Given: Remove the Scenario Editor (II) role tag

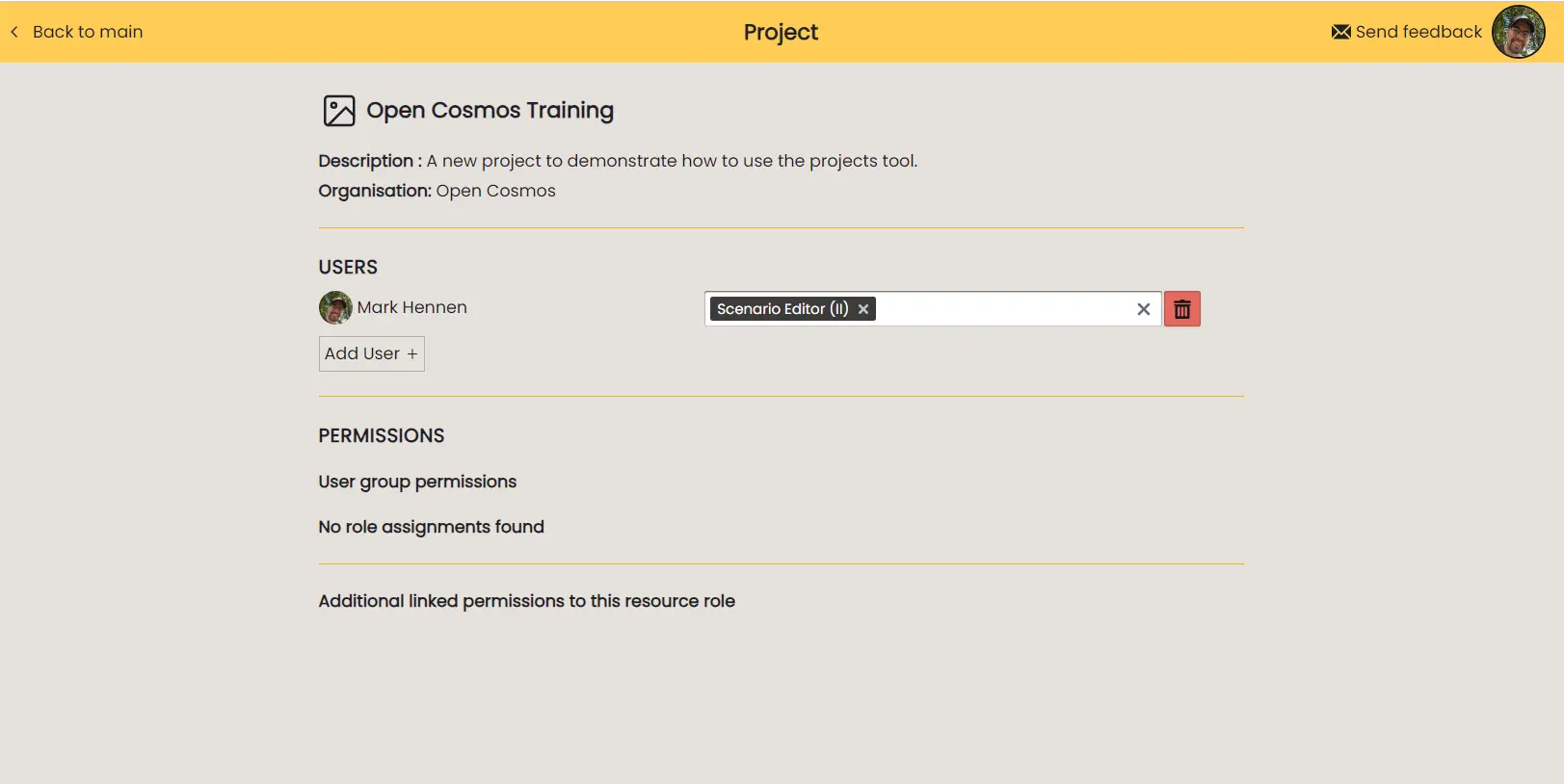Looking at the screenshot, I should pyautogui.click(x=863, y=309).
